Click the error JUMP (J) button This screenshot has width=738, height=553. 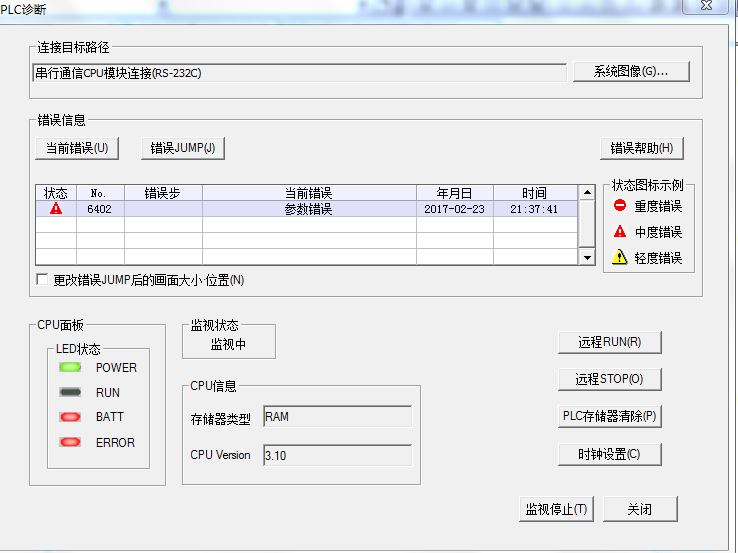(182, 148)
